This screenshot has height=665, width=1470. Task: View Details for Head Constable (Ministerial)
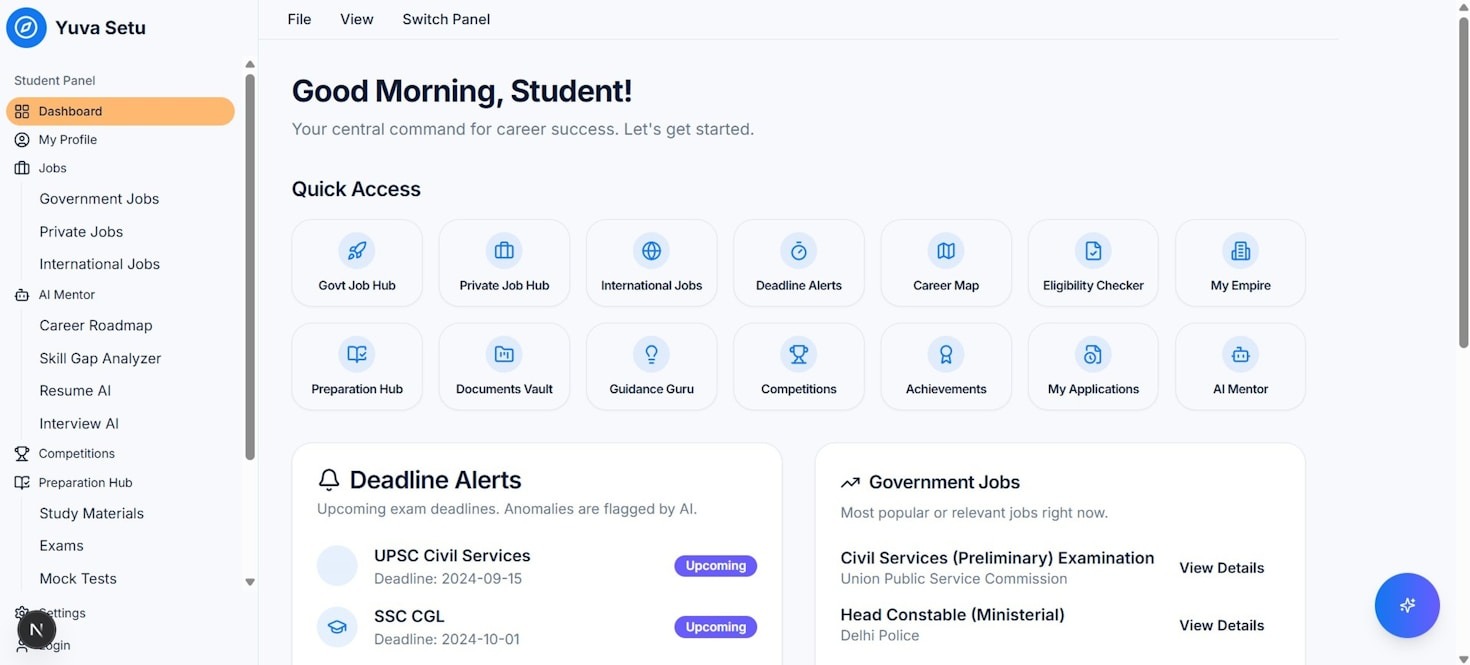[x=1221, y=624]
